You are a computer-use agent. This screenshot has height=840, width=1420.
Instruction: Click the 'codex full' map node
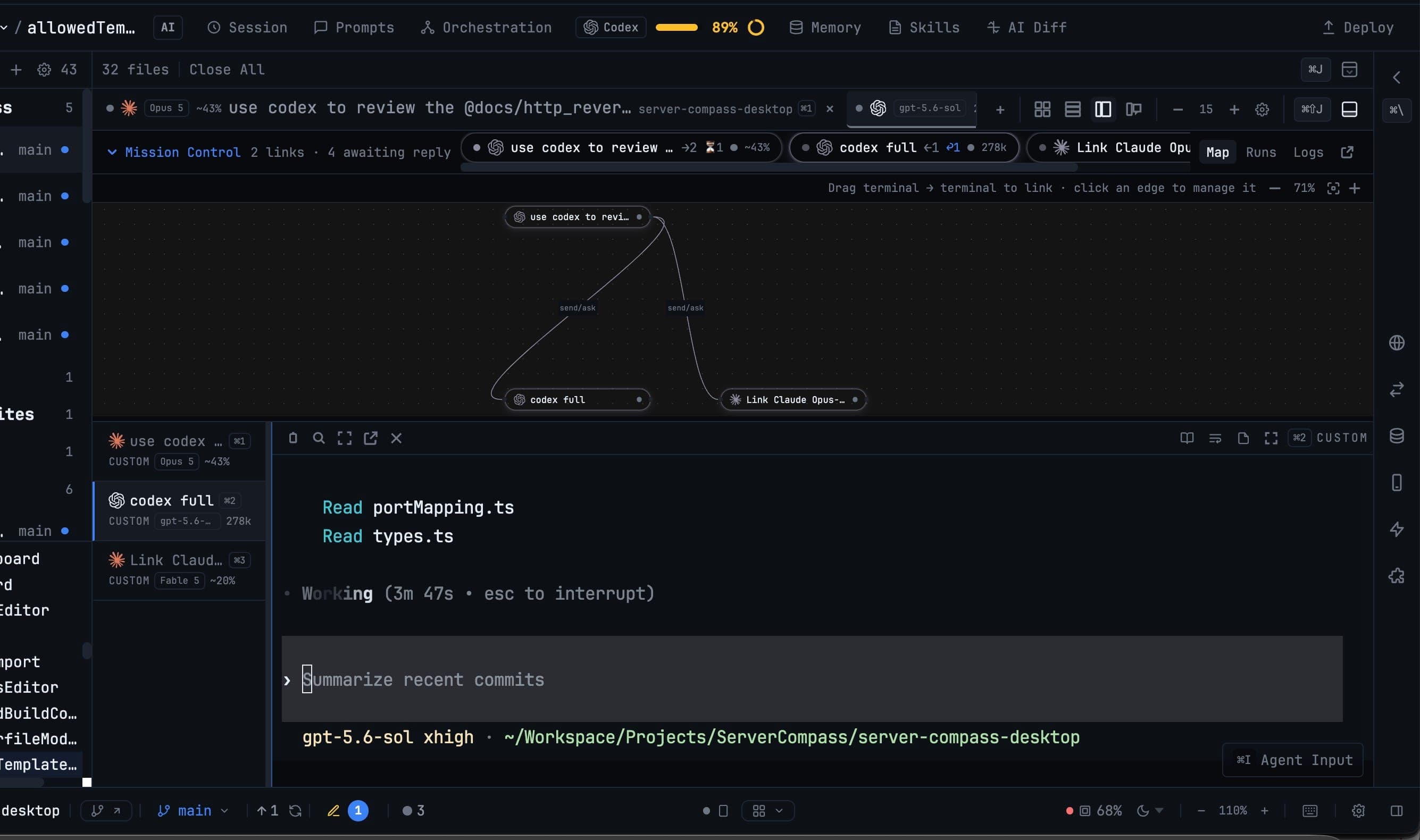click(x=577, y=400)
